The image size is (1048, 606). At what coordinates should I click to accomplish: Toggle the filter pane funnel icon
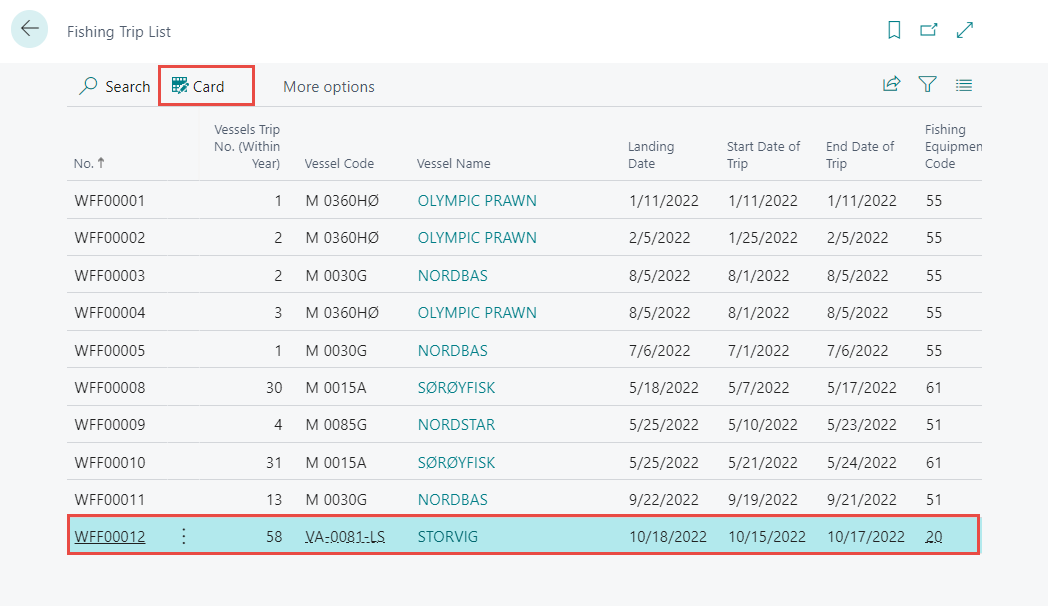(x=928, y=85)
